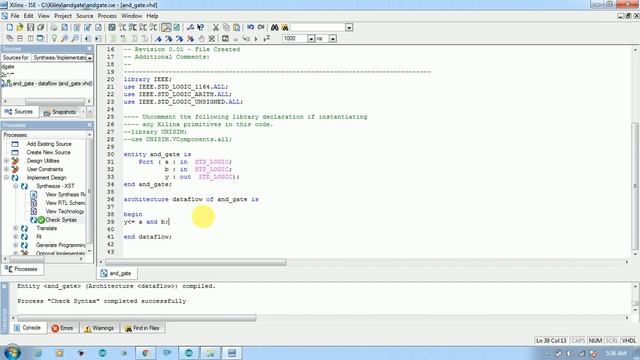Expand the Fit tree node
Screen dimensions: 640x360
click(16, 237)
